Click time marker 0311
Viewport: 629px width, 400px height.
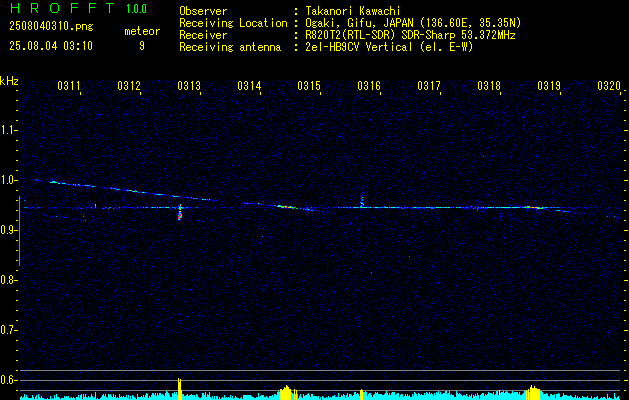pos(69,86)
